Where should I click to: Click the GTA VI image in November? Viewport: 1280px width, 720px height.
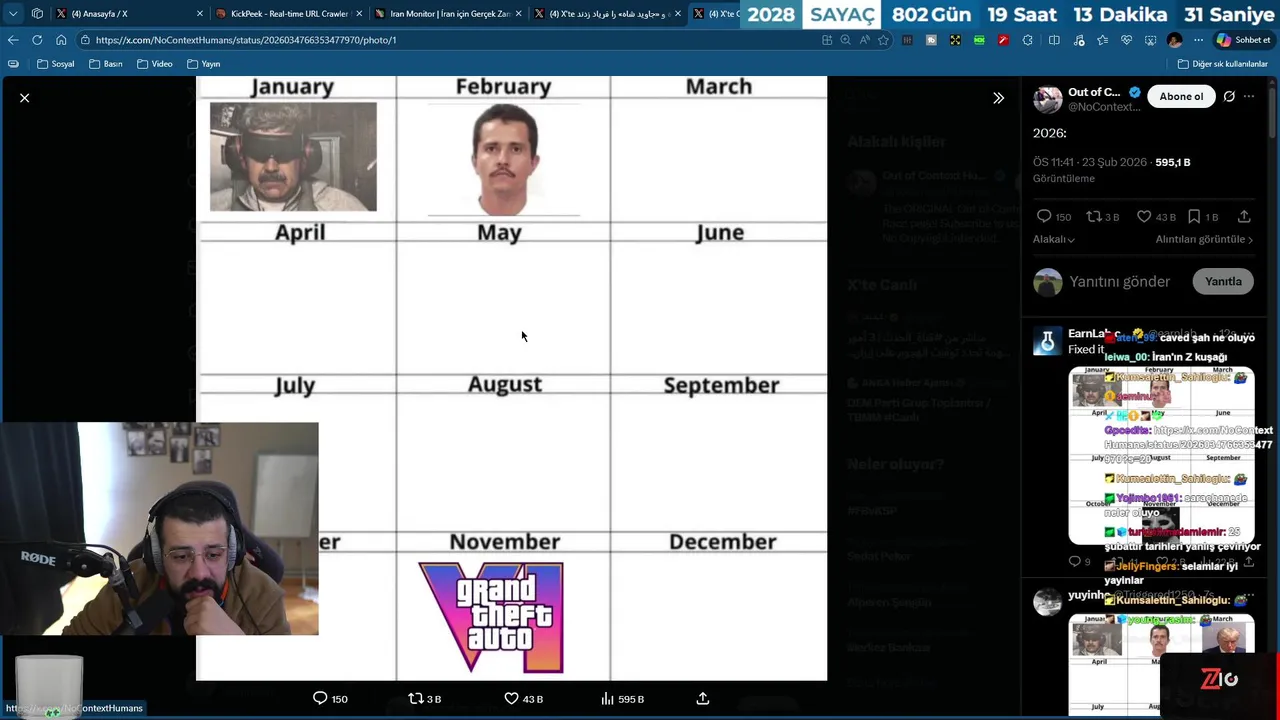tap(491, 617)
